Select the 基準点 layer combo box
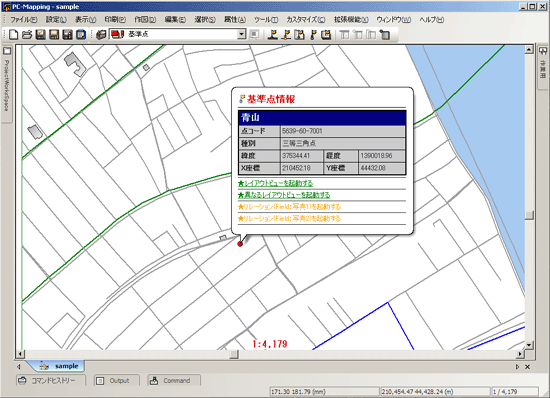Image resolution: width=550 pixels, height=398 pixels. tap(177, 34)
